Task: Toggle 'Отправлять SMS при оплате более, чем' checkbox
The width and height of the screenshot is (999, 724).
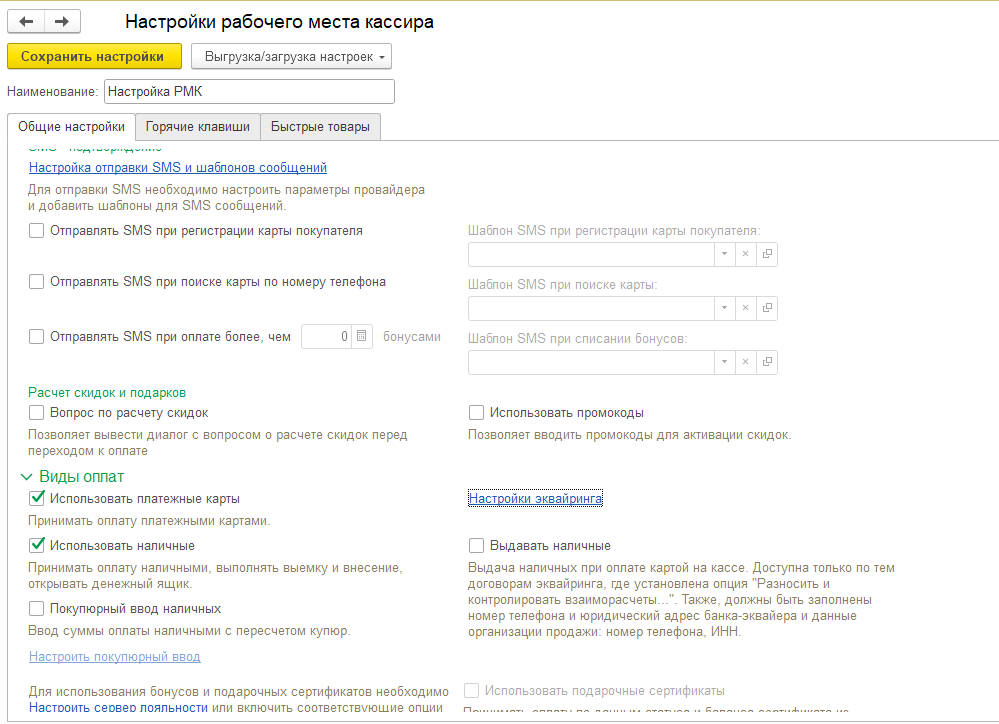Action: tap(36, 337)
